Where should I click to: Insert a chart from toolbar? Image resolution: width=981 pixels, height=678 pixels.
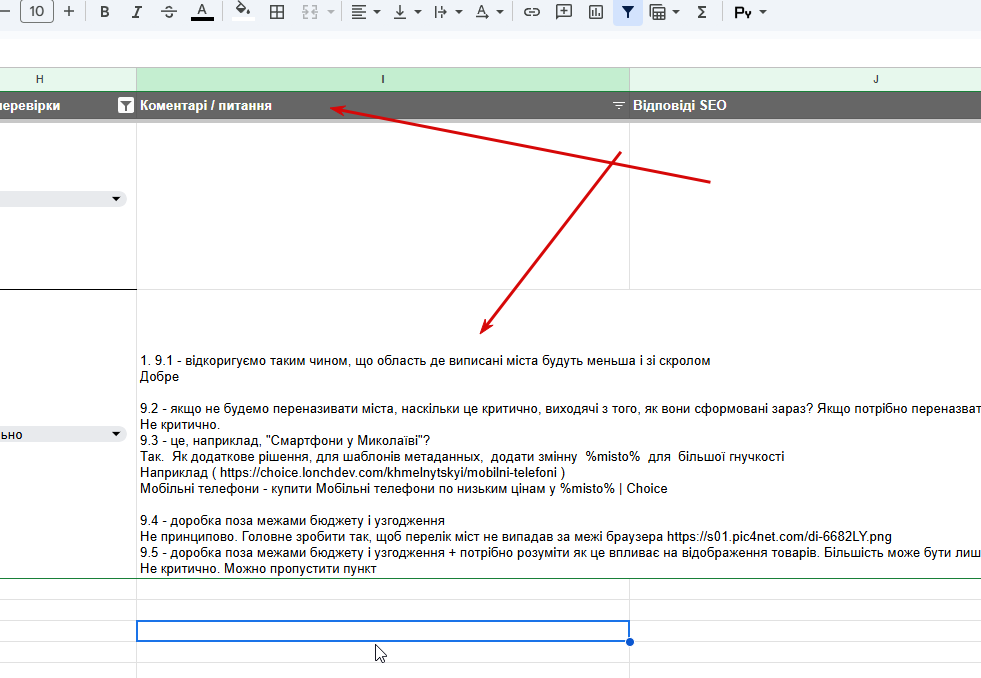(596, 12)
